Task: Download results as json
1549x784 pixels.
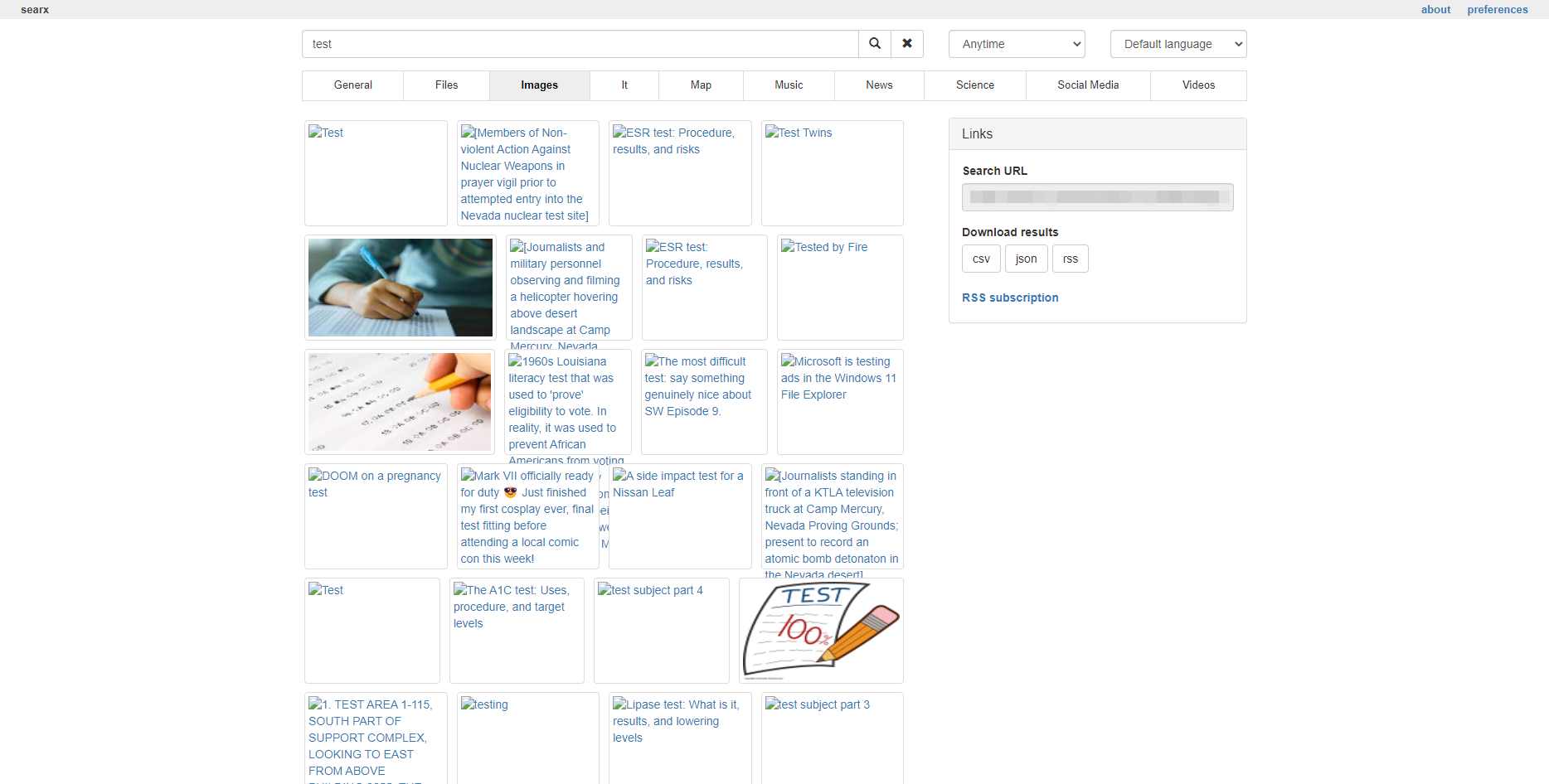Action: [1026, 258]
